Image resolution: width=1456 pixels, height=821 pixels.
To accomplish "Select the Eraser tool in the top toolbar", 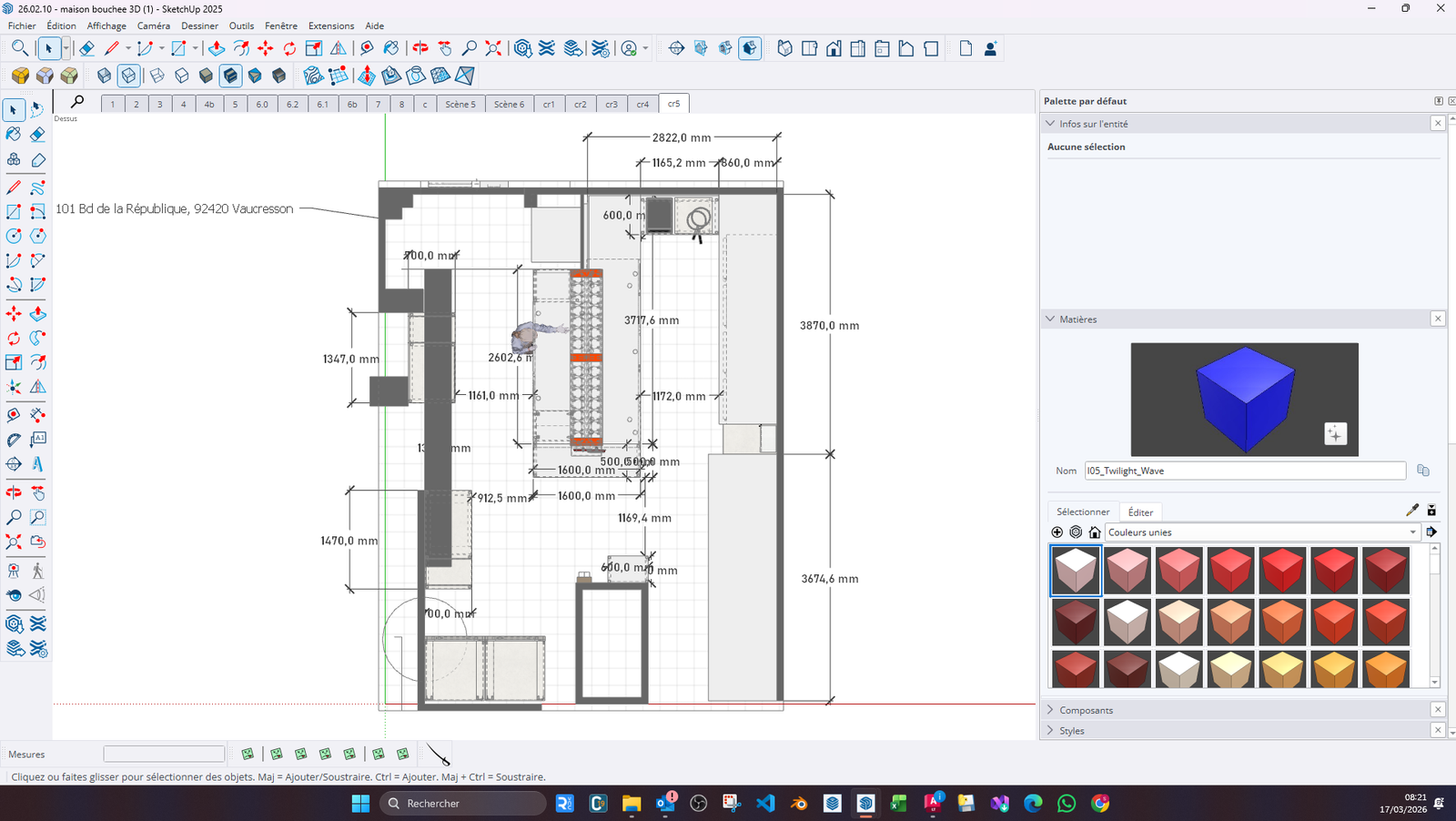I will click(x=86, y=48).
